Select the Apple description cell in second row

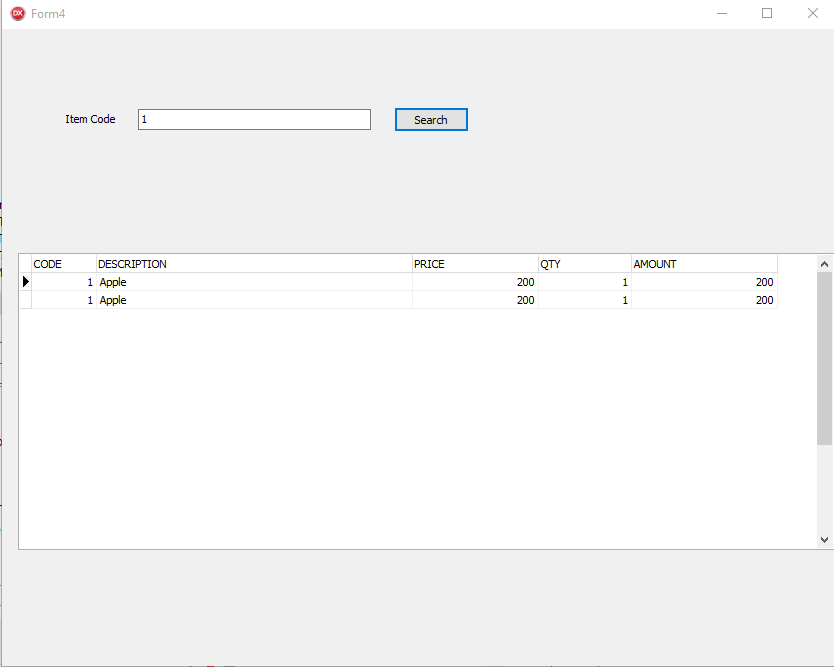pos(253,300)
